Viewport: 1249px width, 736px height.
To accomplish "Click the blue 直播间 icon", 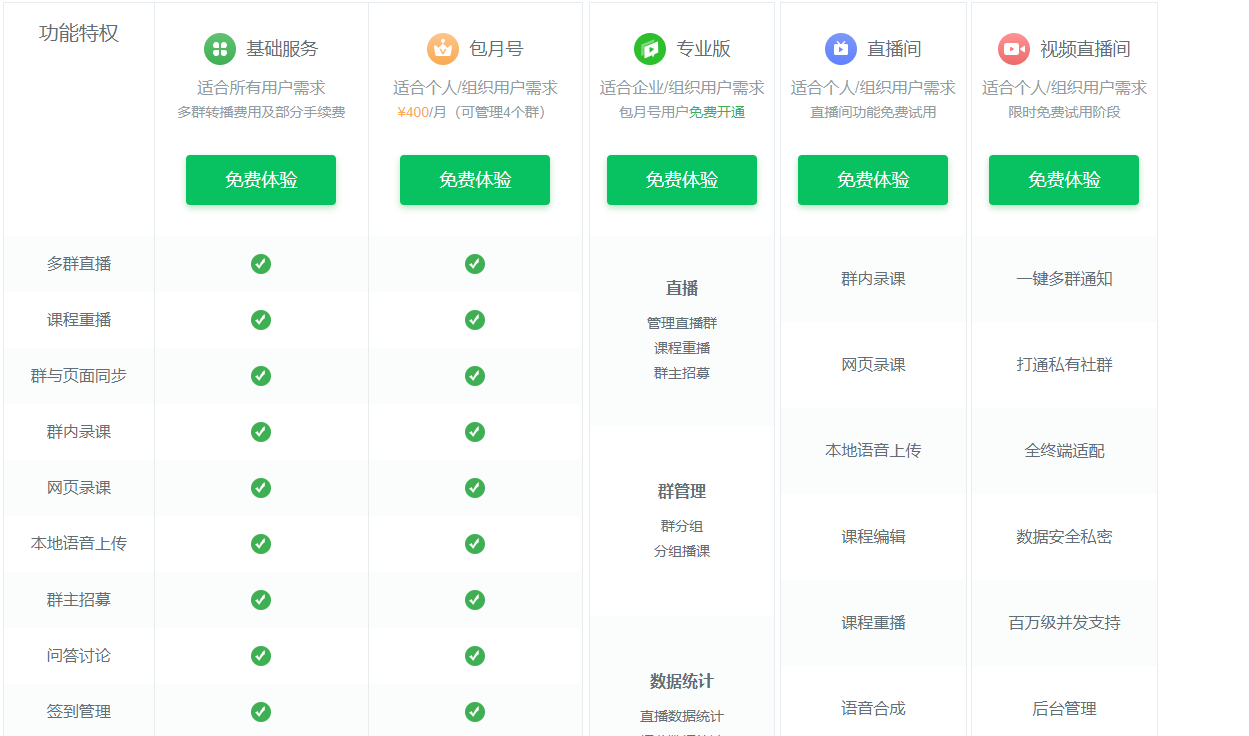I will [x=841, y=49].
